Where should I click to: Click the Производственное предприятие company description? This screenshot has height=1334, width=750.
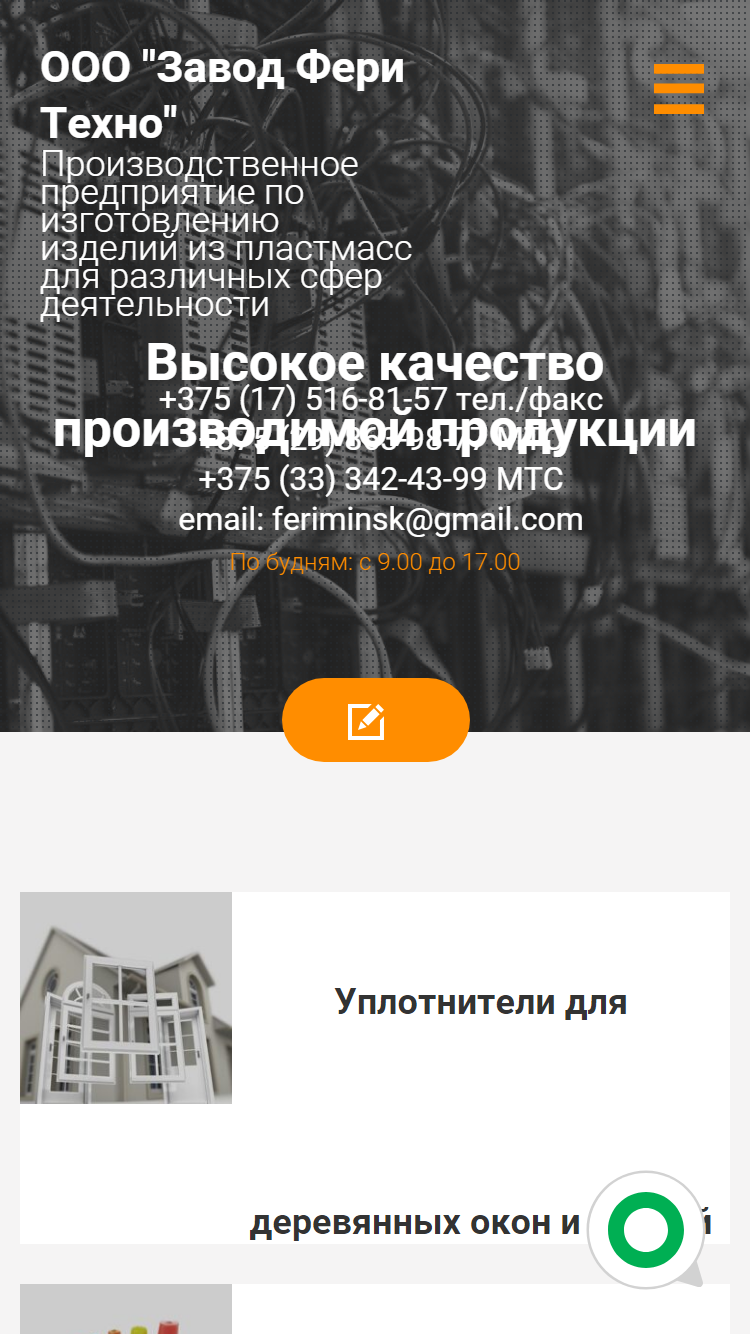(x=226, y=234)
